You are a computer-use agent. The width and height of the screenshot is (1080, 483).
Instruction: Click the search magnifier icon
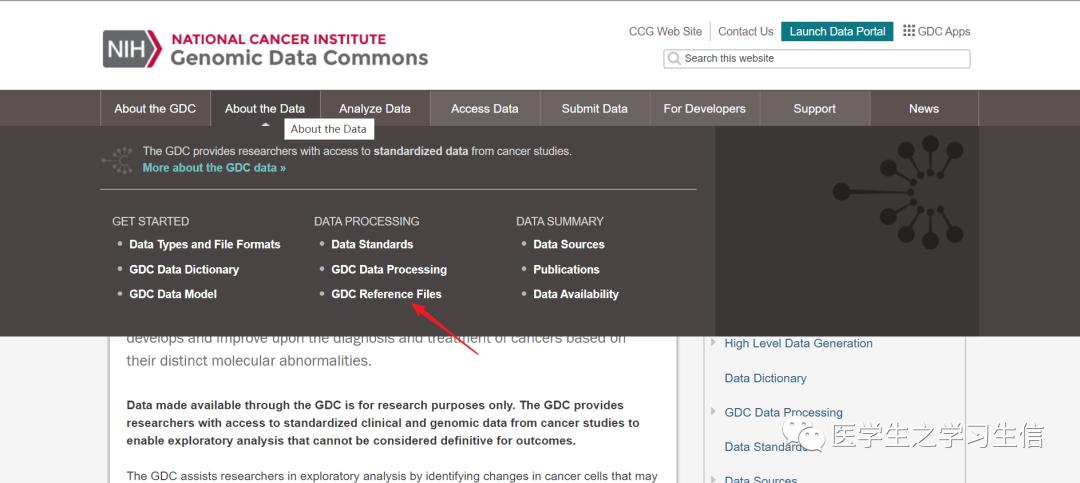coord(674,59)
